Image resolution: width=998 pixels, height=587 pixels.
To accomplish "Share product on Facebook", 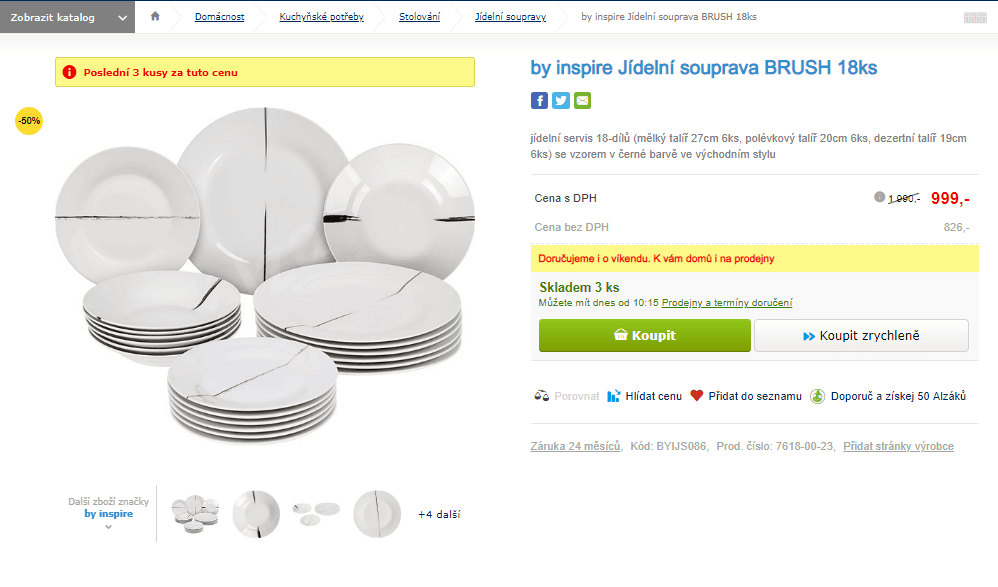I will click(539, 100).
